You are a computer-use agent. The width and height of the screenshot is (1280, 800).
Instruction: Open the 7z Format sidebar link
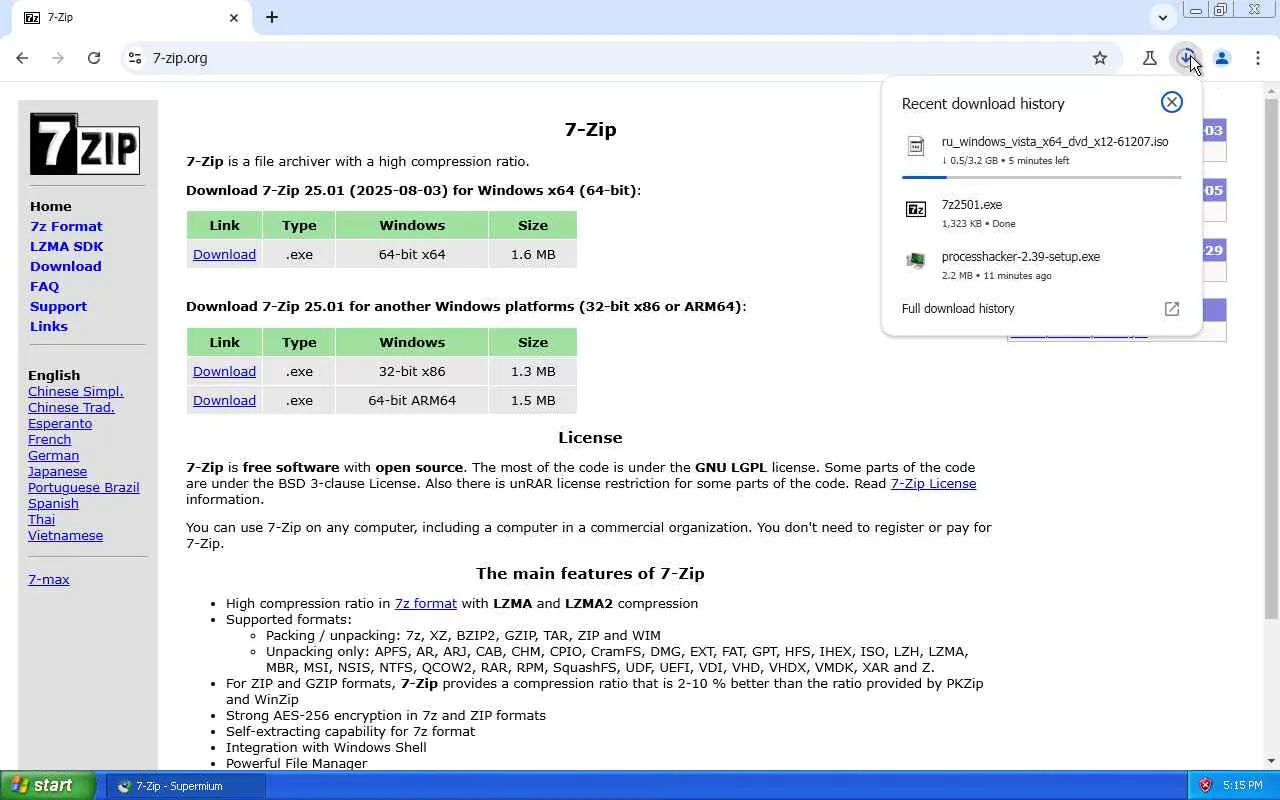(66, 226)
